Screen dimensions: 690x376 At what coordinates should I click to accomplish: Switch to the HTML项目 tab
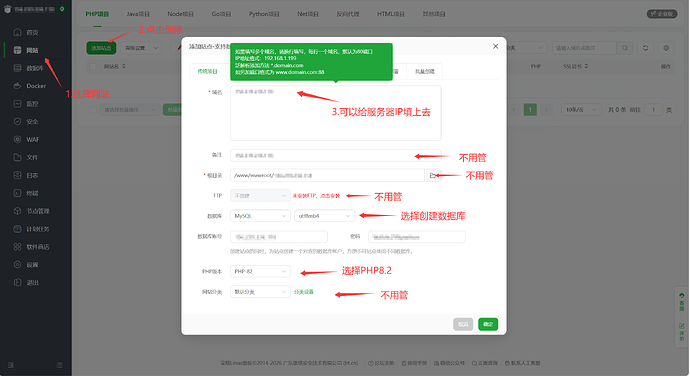[x=390, y=14]
